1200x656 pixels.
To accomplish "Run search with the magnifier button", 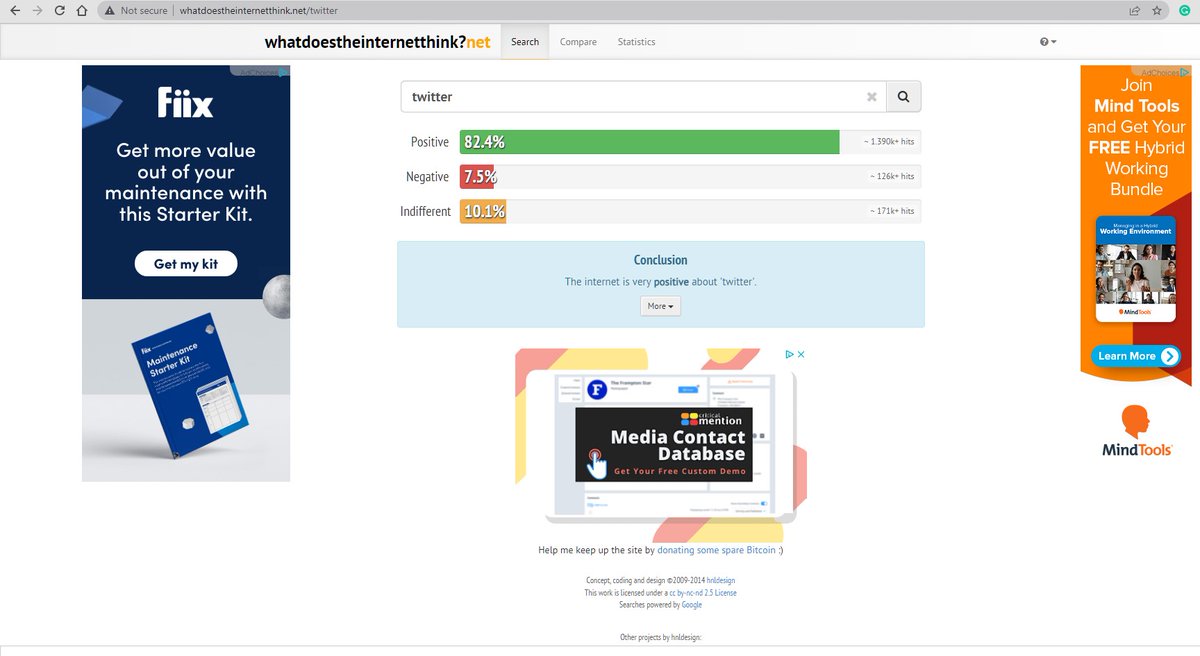I will [903, 97].
